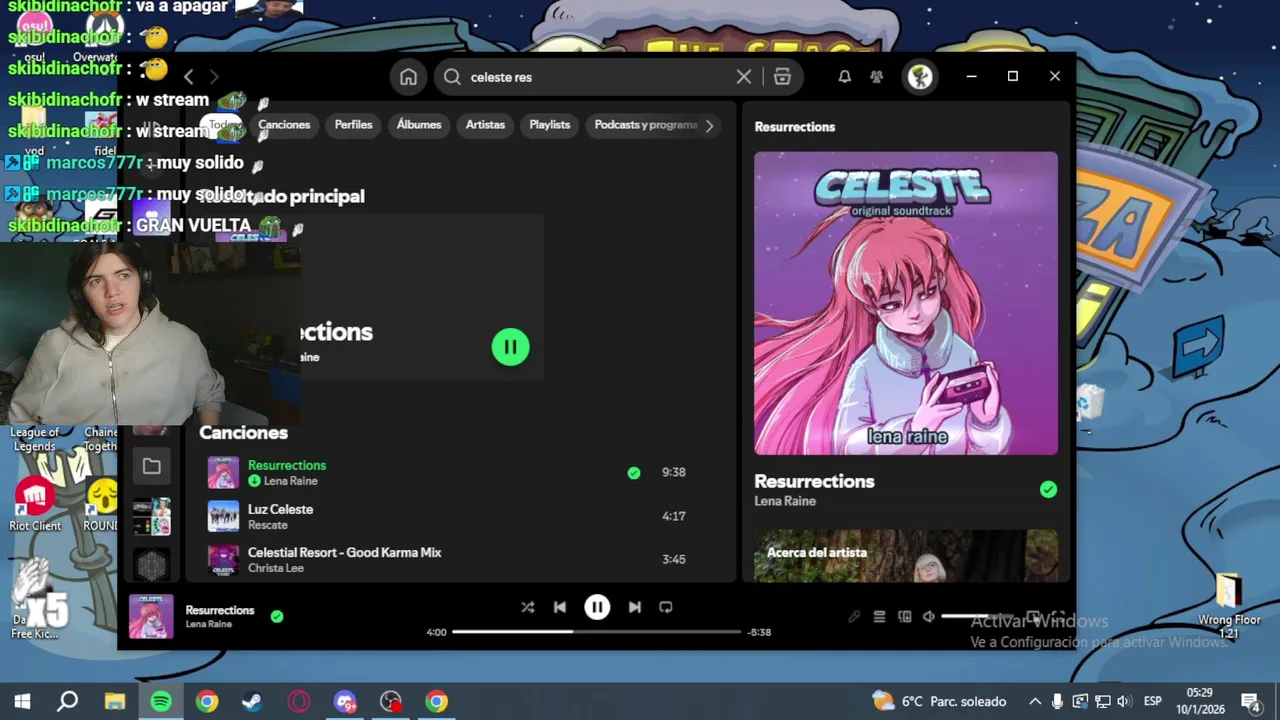Image resolution: width=1280 pixels, height=720 pixels.
Task: Select the Perfiles filter tab
Action: 353,125
